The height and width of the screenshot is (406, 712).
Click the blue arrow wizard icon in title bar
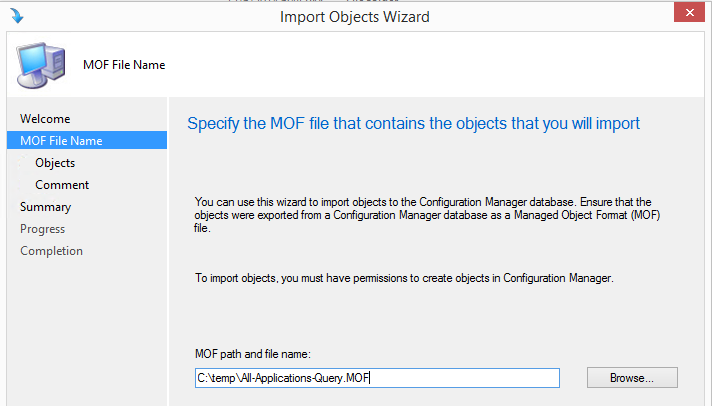point(17,16)
